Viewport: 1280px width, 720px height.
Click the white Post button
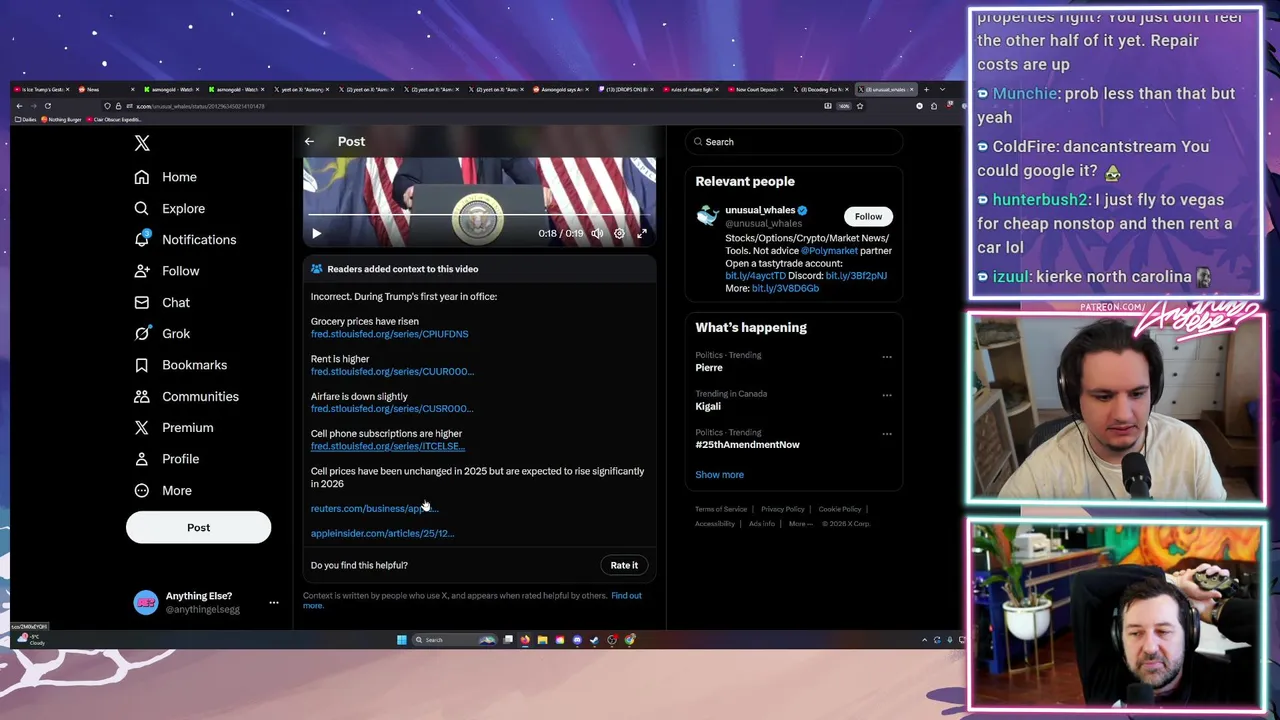tap(198, 527)
